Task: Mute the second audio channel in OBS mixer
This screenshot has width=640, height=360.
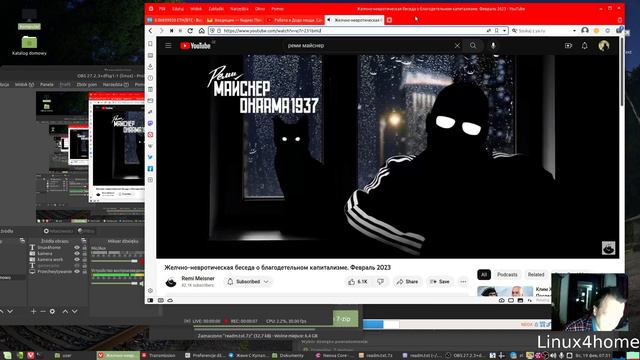Action: [x=142, y=283]
